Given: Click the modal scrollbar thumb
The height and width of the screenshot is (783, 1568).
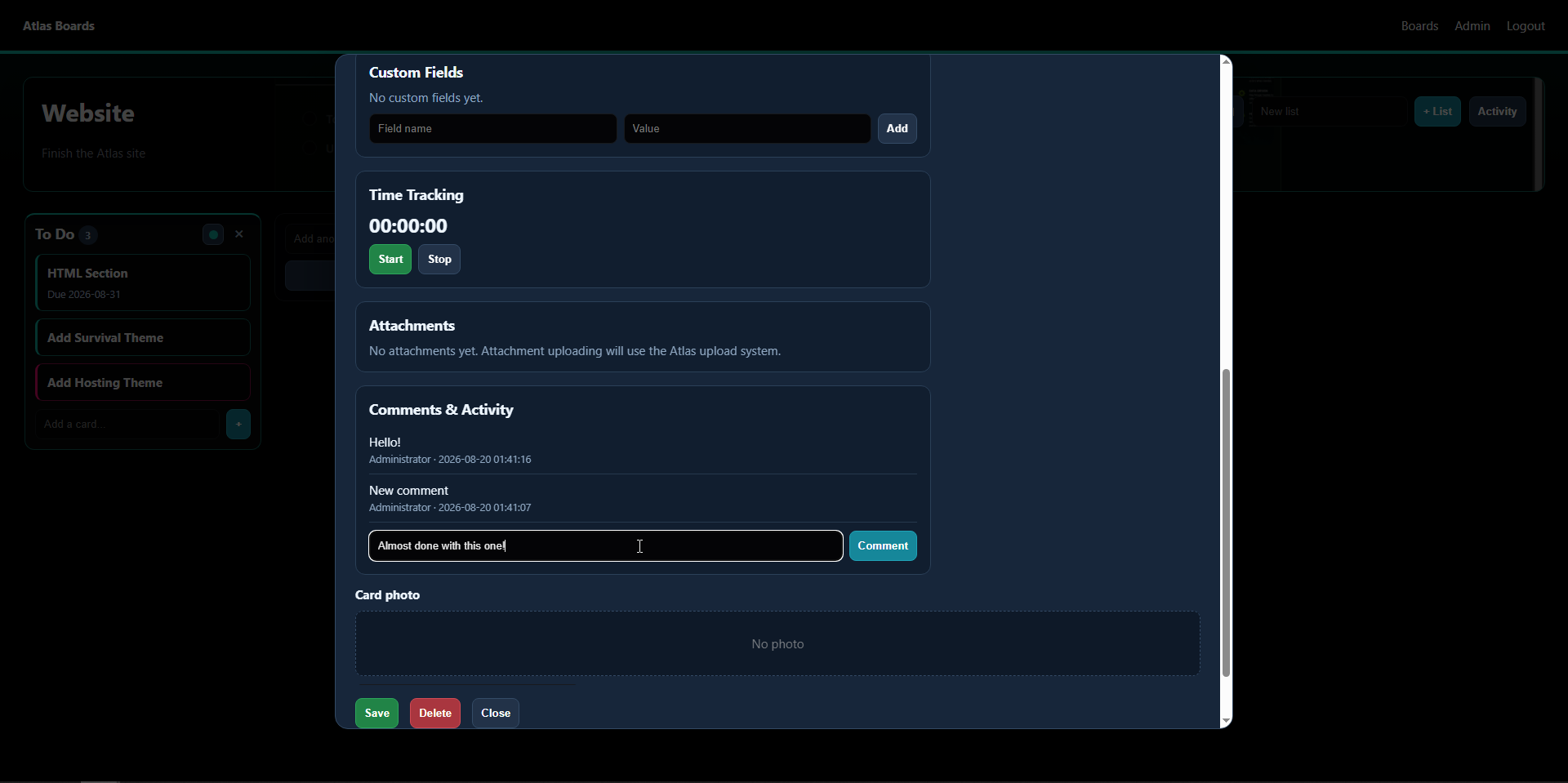Looking at the screenshot, I should tap(1226, 523).
